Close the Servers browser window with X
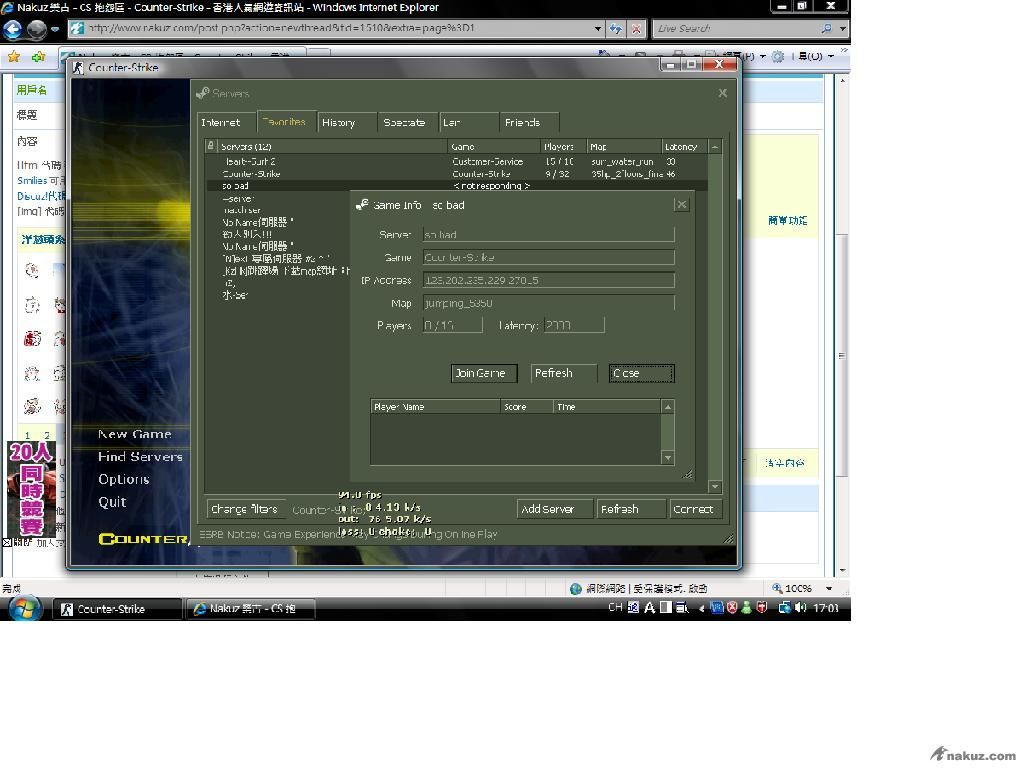 pos(722,93)
